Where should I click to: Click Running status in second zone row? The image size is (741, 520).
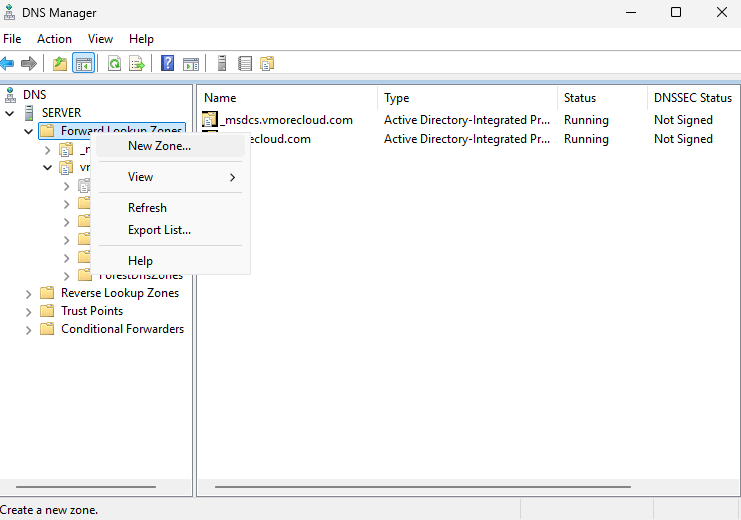(x=586, y=139)
